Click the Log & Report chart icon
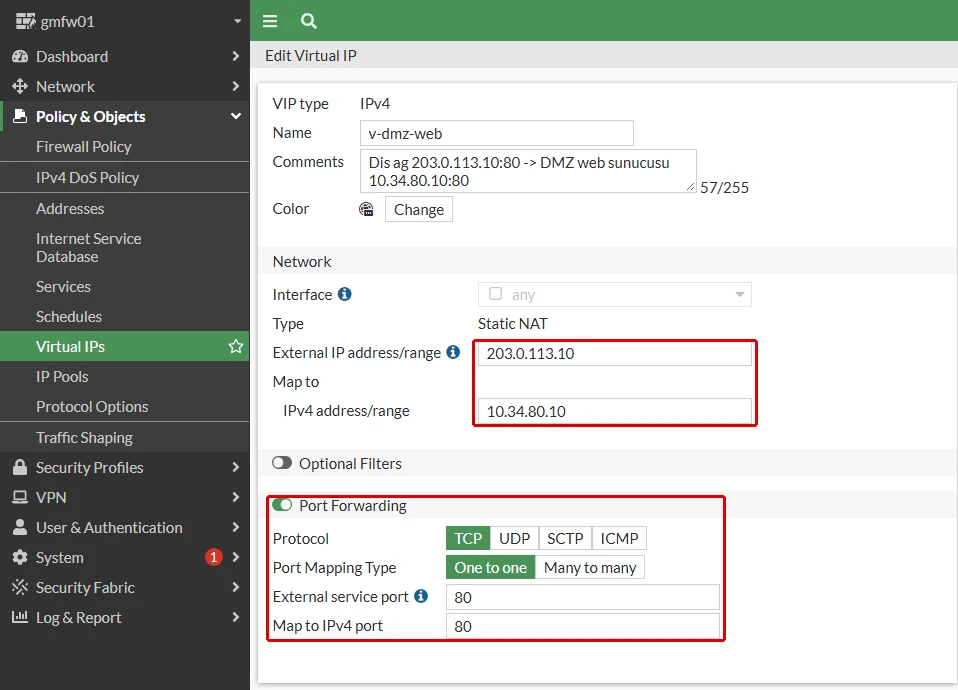Viewport: 958px width, 690px height. pos(20,617)
